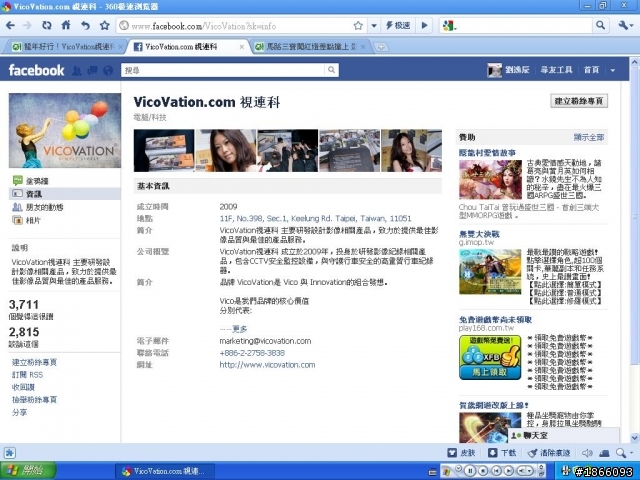Open g.imop.tw sponsored ad title
Viewport: 640px width, 480px height.
pos(479,234)
